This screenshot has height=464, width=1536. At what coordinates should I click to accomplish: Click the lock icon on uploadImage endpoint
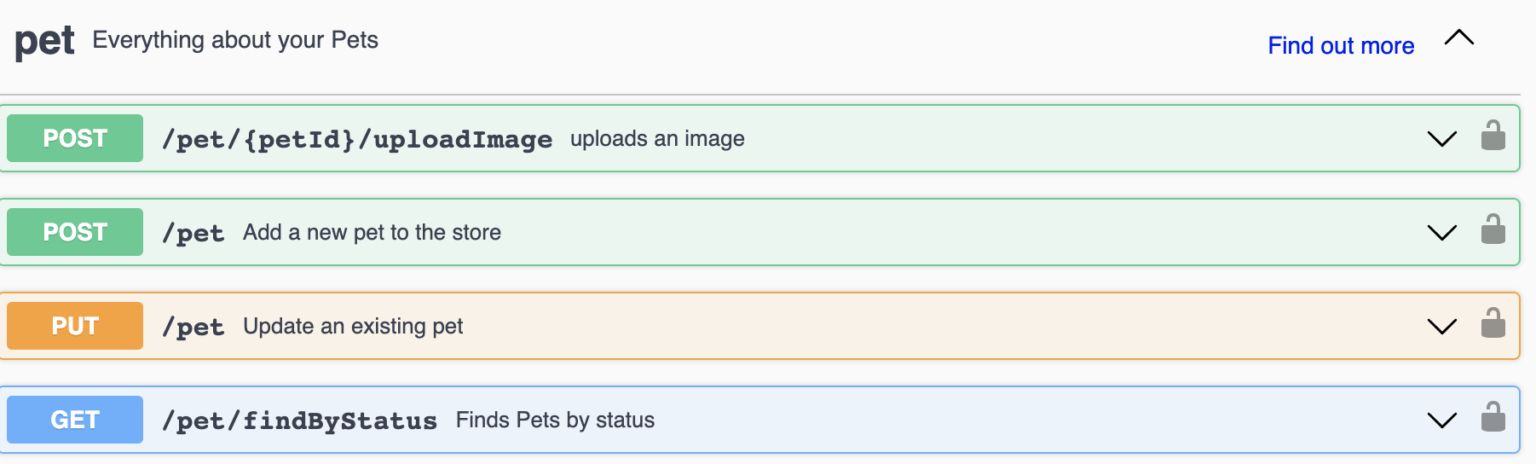coord(1493,136)
